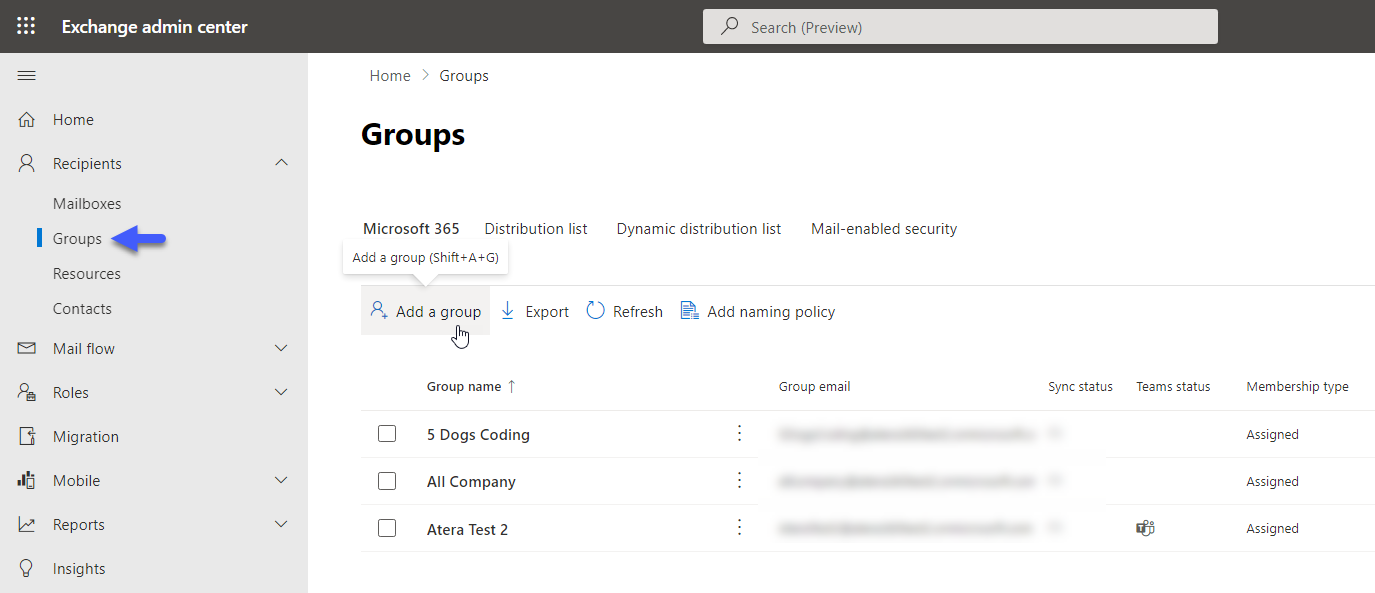The width and height of the screenshot is (1375, 593).
Task: Click the Insights lightbulb icon
Action: point(27,569)
